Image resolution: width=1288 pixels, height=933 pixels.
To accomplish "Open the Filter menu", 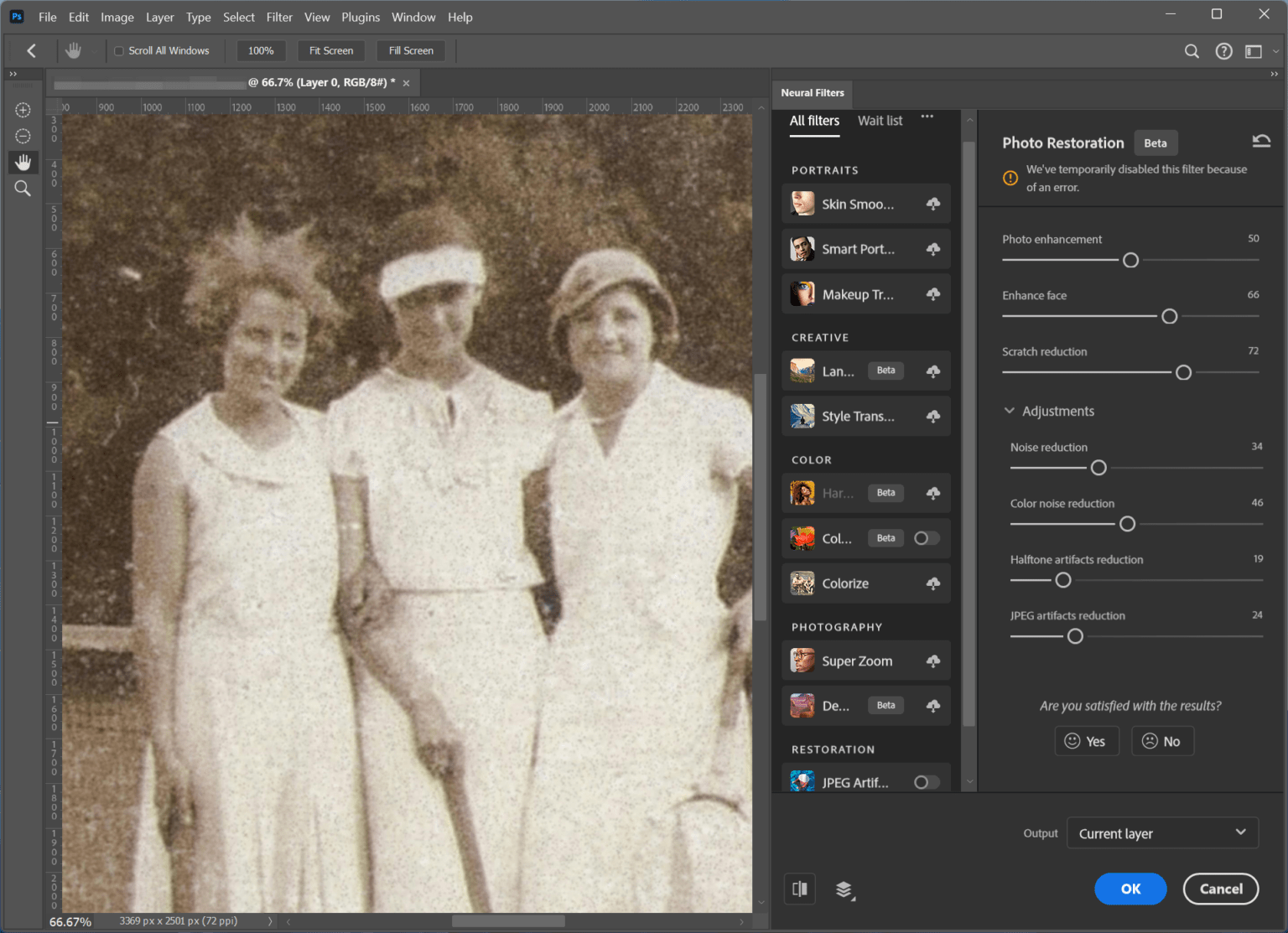I will tap(279, 17).
